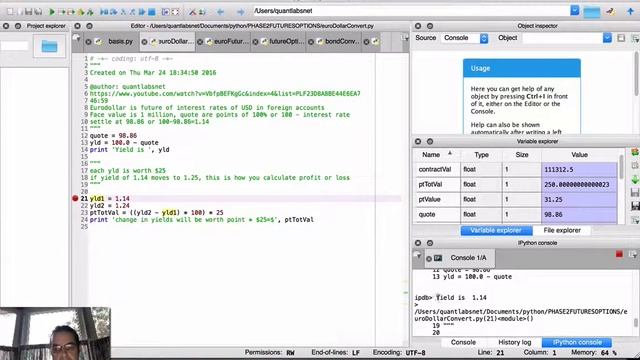The width and height of the screenshot is (640, 360).
Task: Sort variables by the Name column header
Action: point(437,155)
